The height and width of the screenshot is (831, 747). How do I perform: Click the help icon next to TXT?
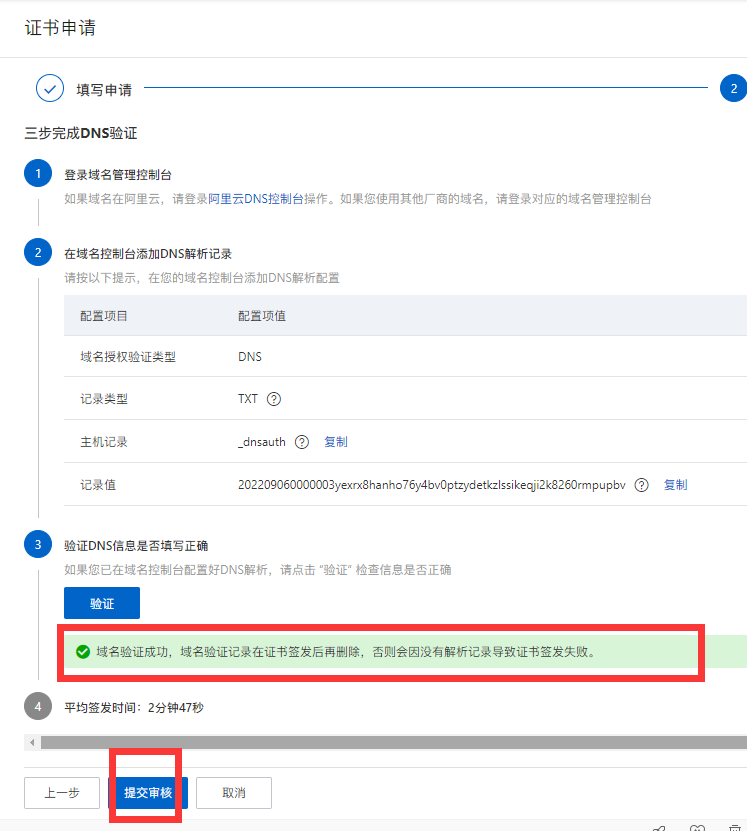(274, 399)
